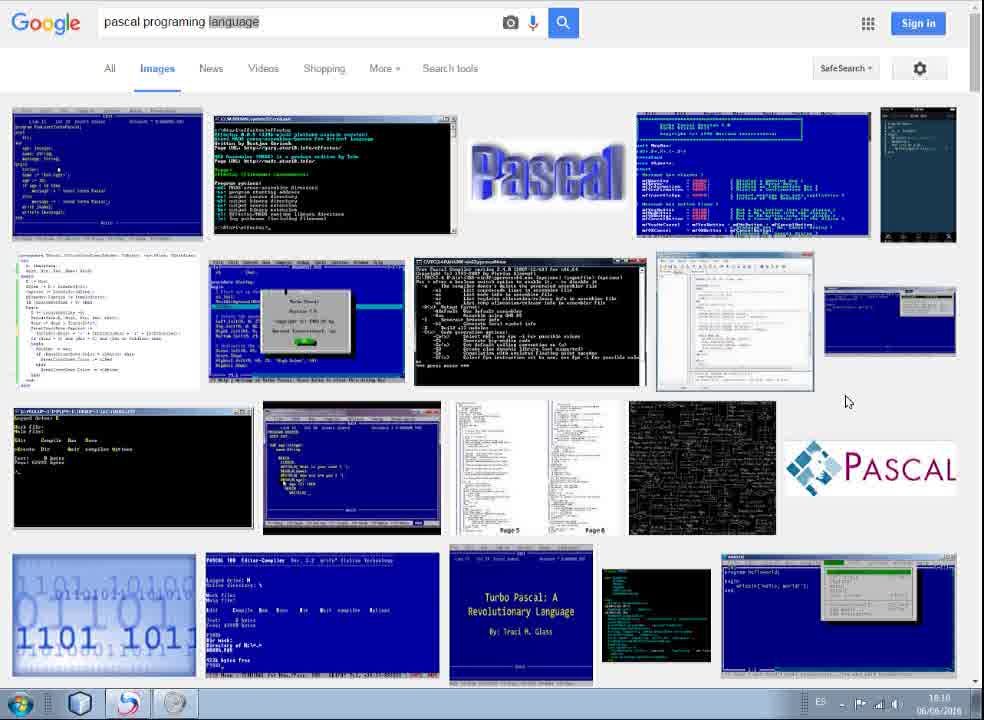Open the binary 1101 1011 image

pyautogui.click(x=104, y=615)
